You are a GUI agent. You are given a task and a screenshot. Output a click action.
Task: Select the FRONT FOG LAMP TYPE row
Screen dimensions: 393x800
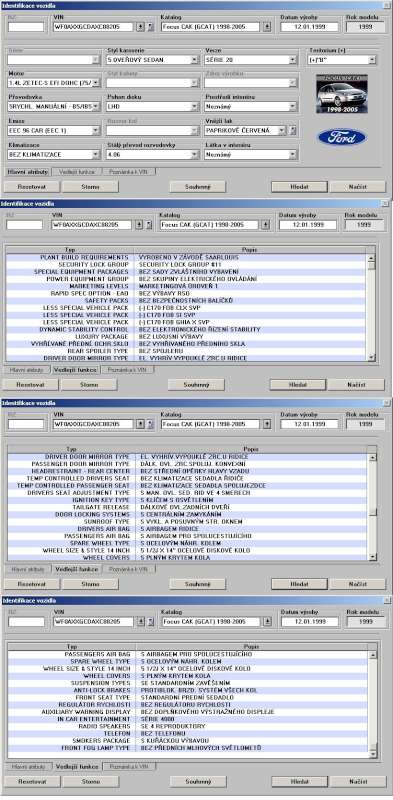188,747
